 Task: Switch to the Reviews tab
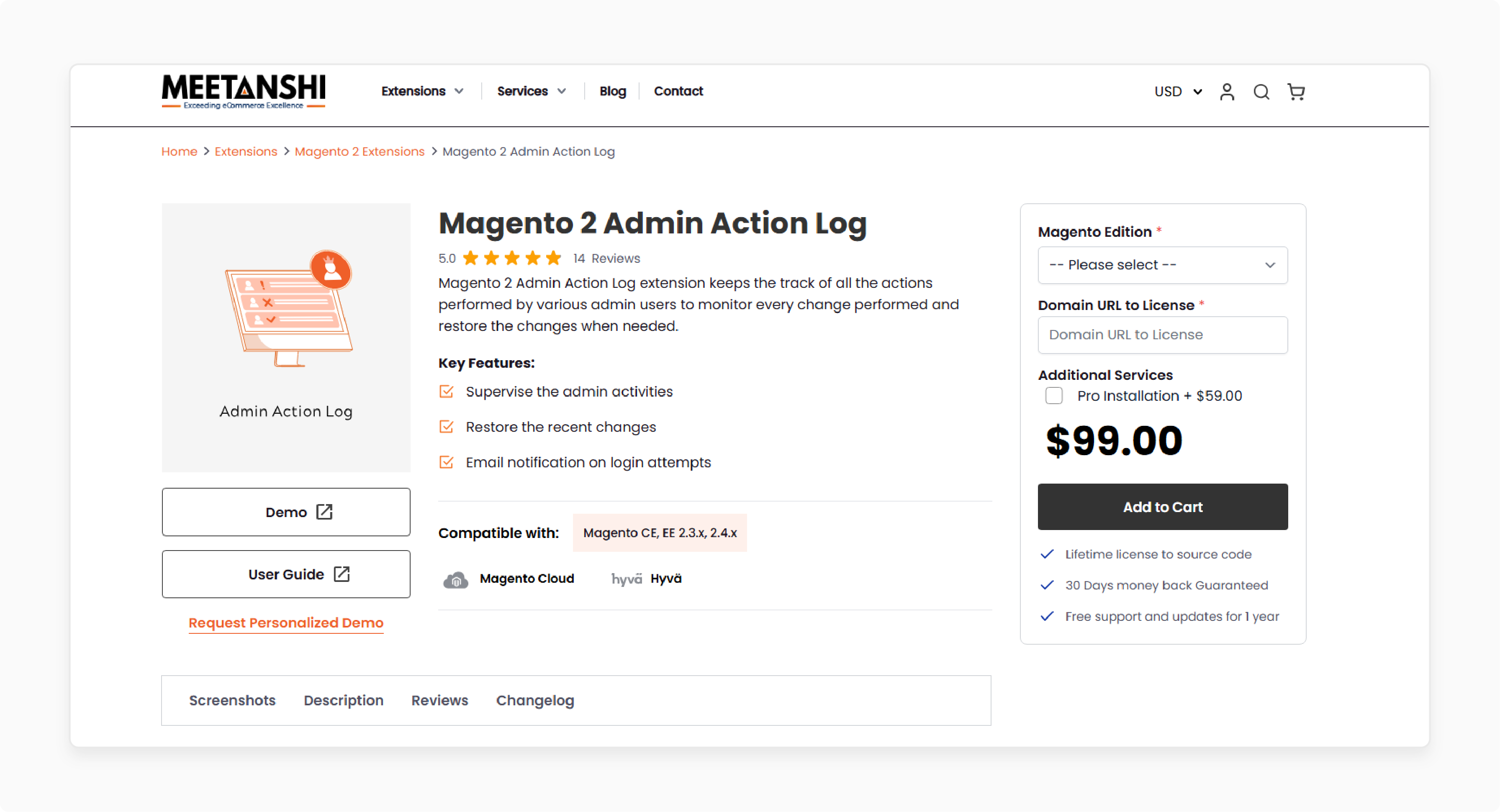439,700
